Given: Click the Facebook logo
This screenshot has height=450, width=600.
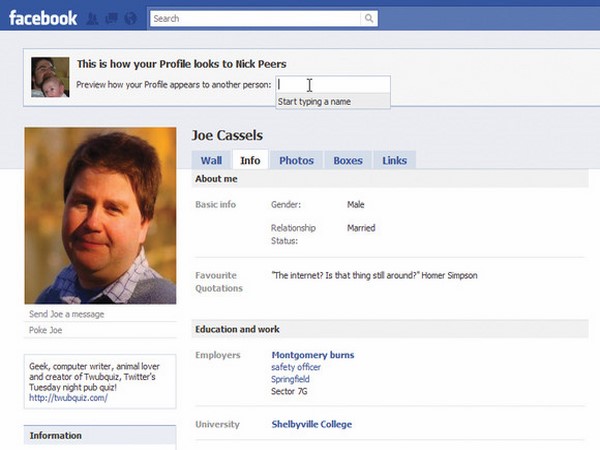Looking at the screenshot, I should click(x=43, y=18).
